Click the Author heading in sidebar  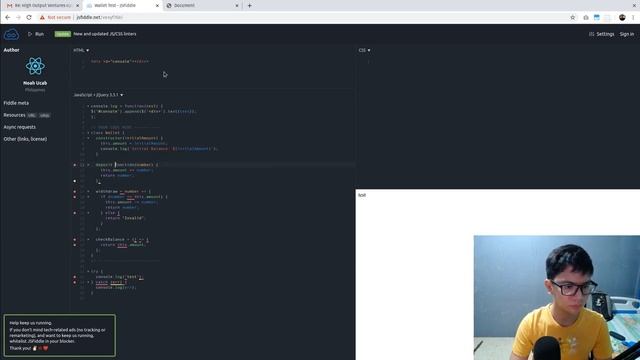pos(11,50)
